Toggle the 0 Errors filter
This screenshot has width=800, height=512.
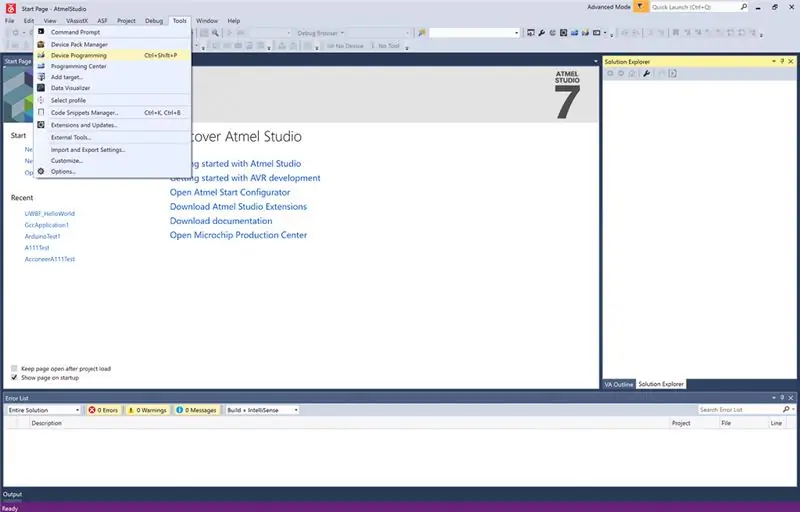click(104, 410)
